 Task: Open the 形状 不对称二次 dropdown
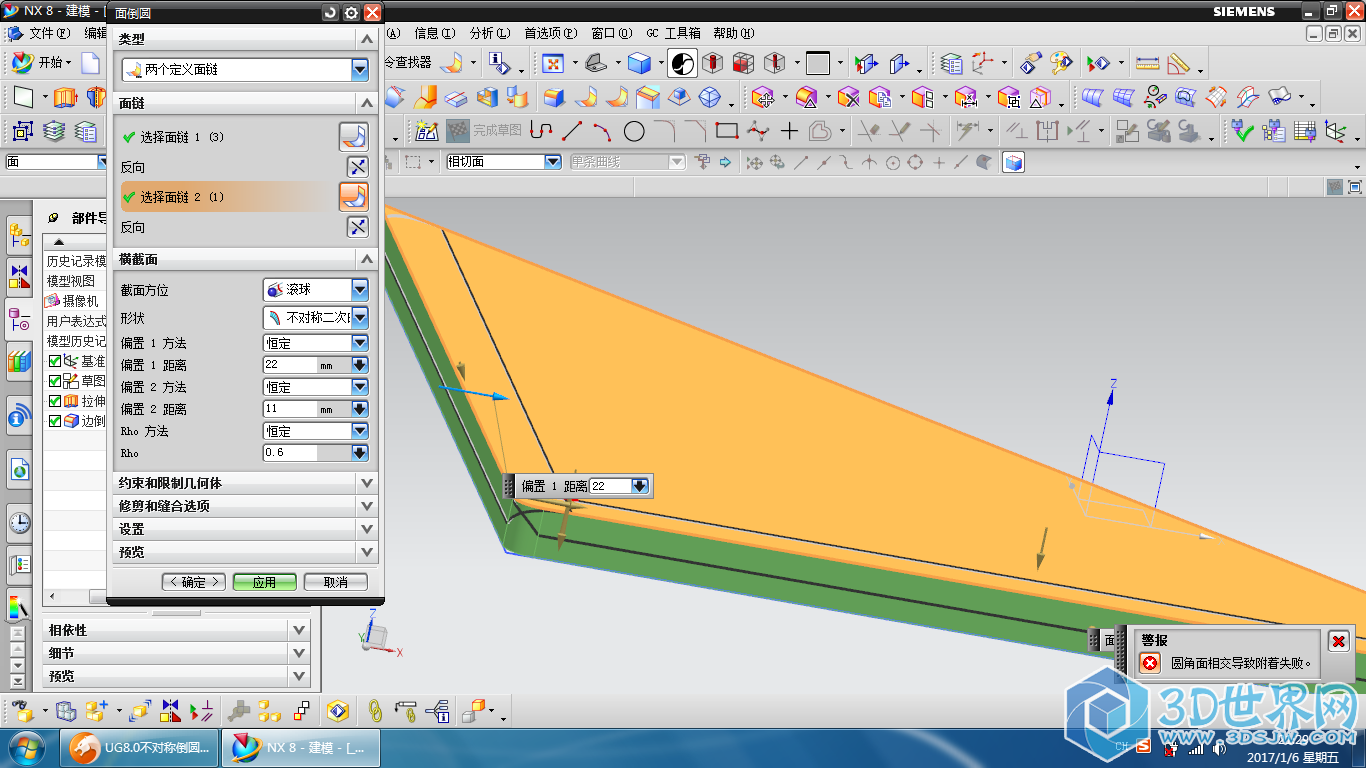point(316,317)
